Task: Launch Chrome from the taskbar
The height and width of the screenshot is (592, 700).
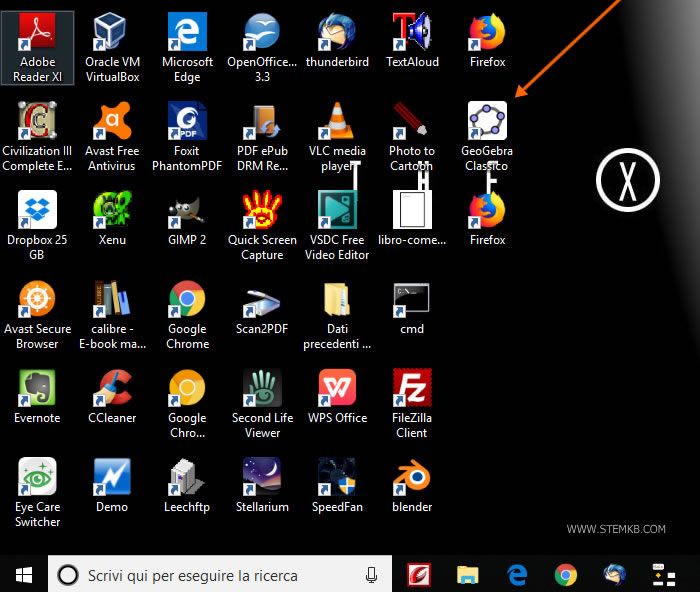Action: pyautogui.click(x=566, y=575)
